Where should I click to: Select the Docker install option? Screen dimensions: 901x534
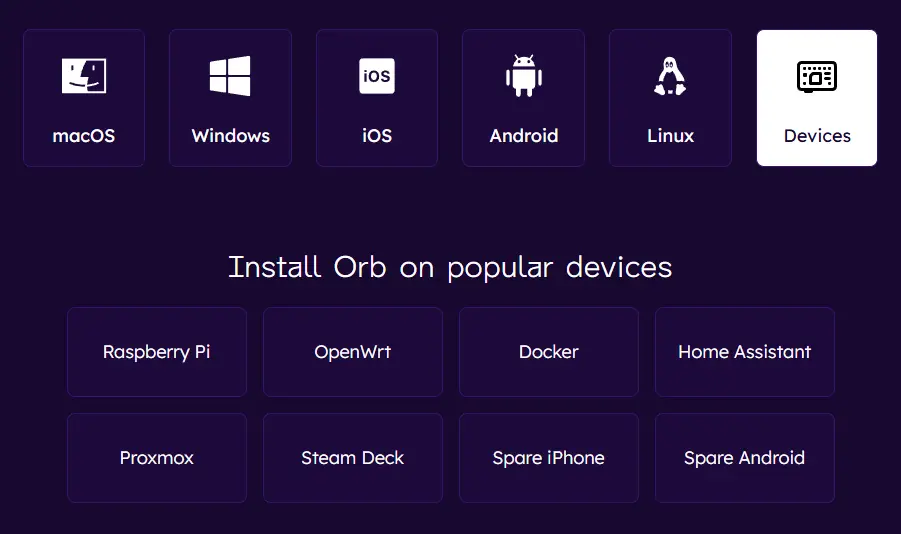[549, 352]
